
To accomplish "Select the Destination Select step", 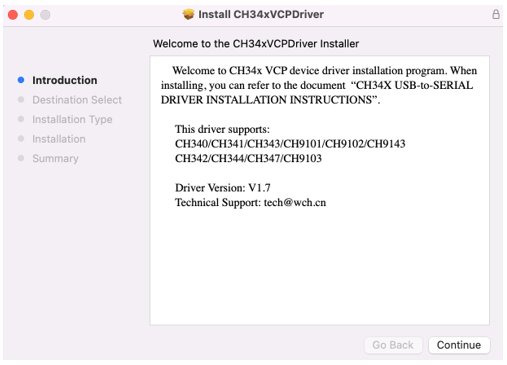I will coord(77,100).
